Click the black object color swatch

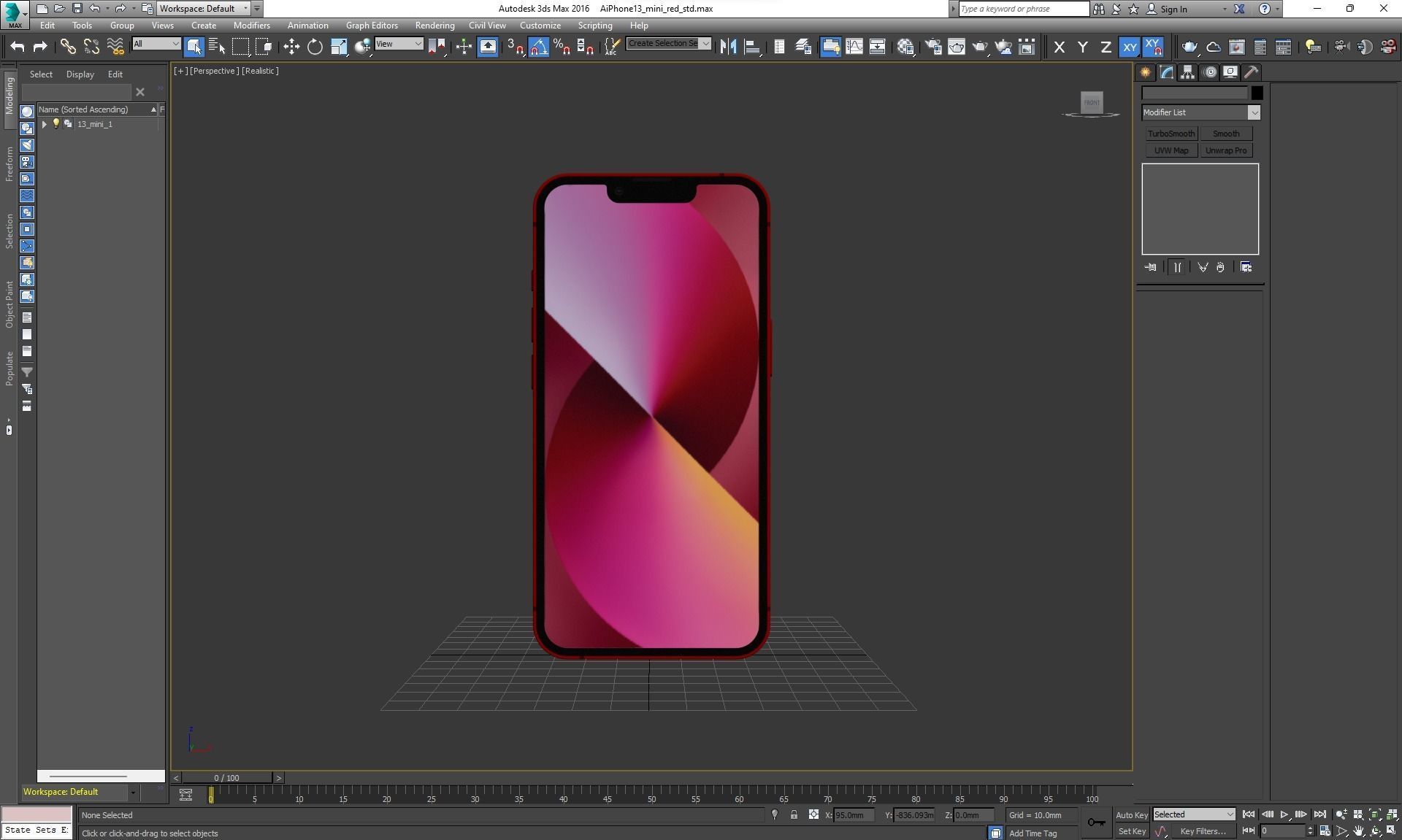tap(1257, 93)
